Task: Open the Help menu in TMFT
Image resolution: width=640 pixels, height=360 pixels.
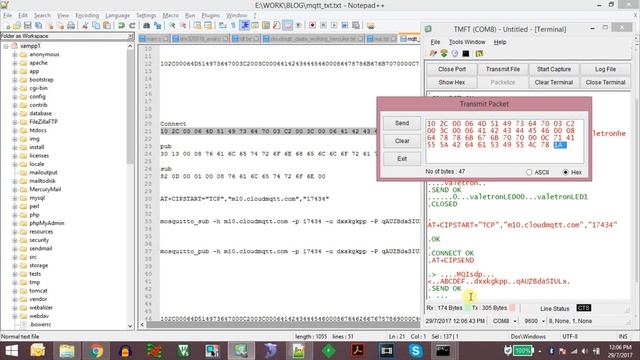Action: [x=500, y=42]
